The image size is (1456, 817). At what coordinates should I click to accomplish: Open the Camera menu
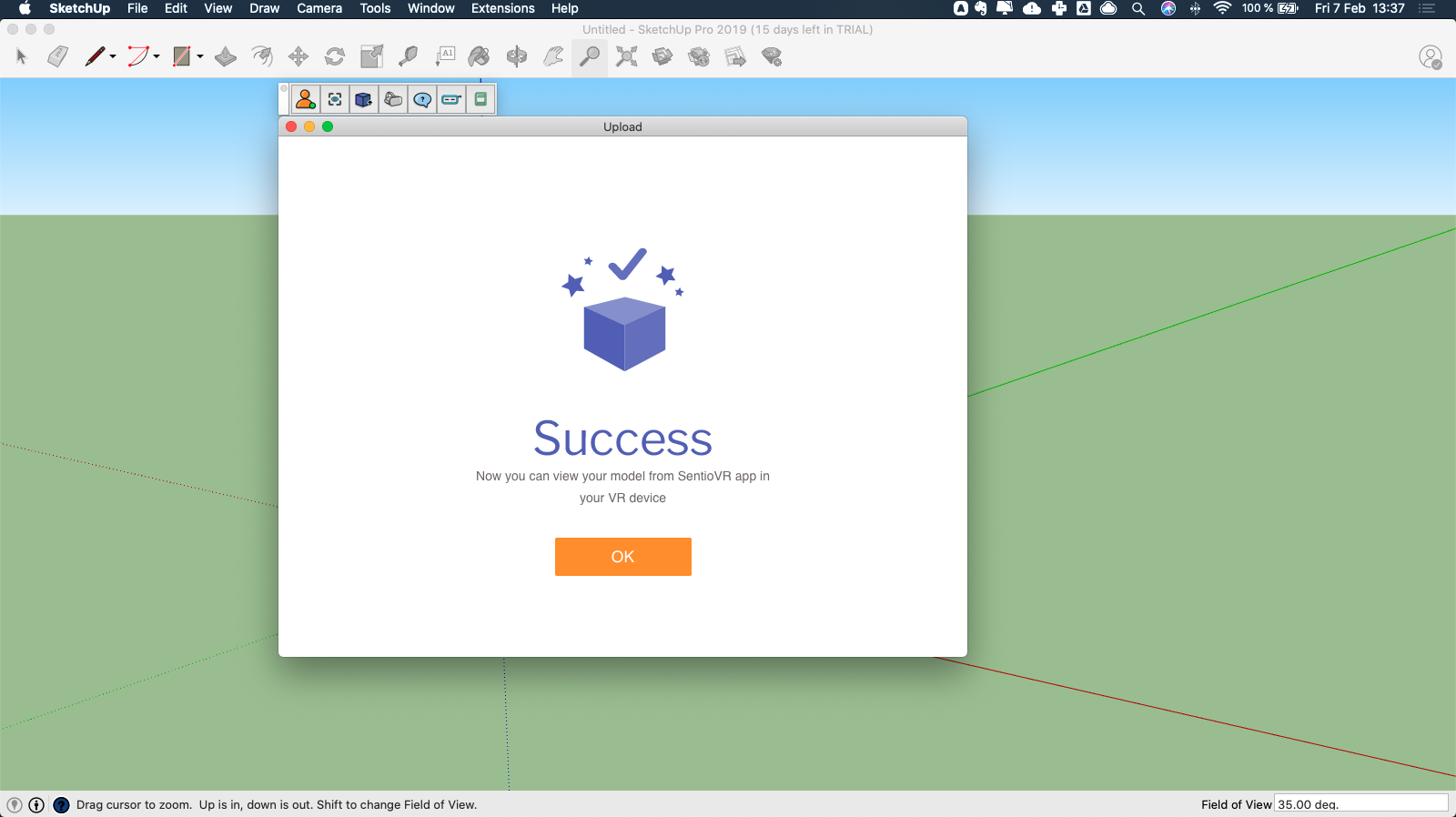[x=319, y=8]
